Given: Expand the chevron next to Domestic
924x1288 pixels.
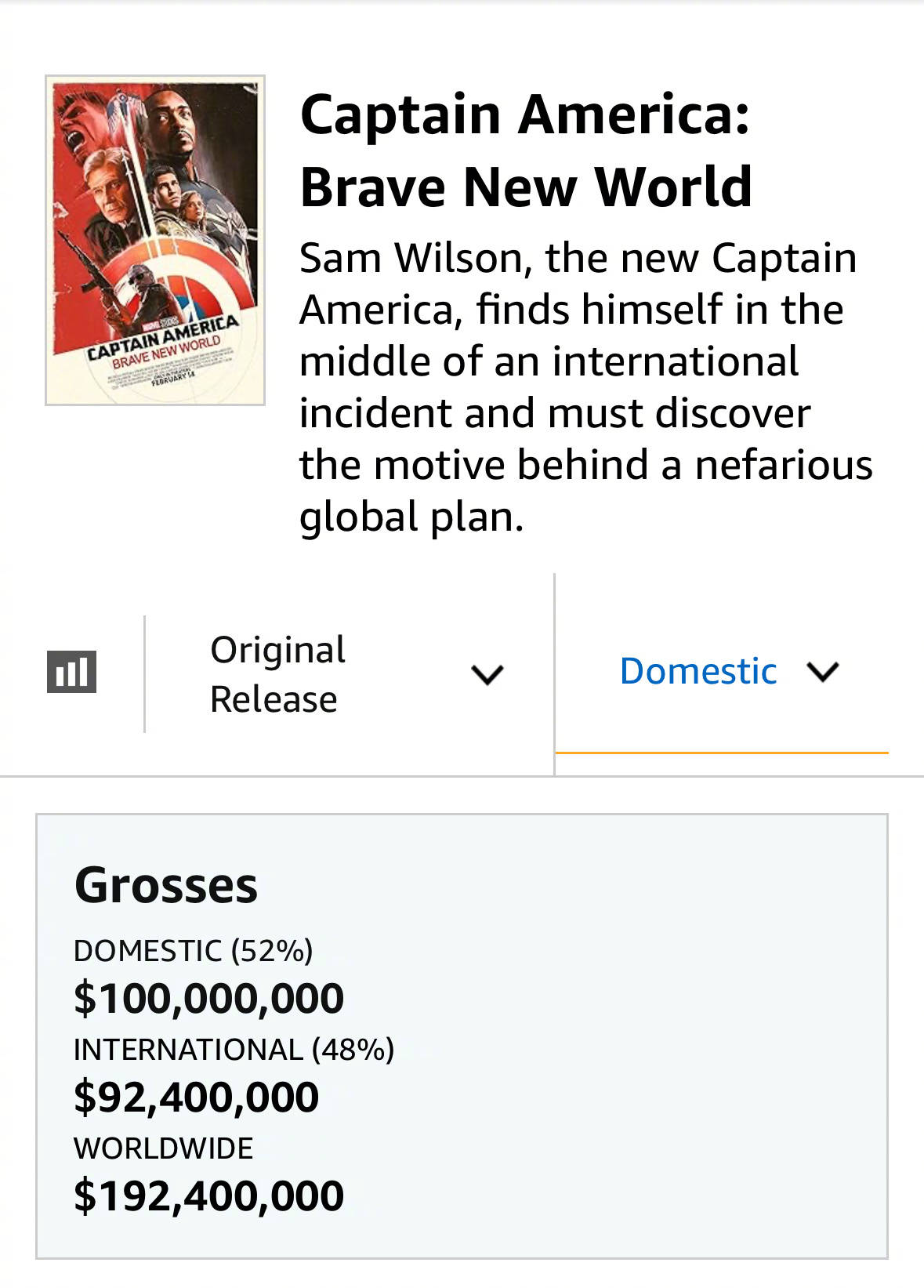Looking at the screenshot, I should coord(823,672).
